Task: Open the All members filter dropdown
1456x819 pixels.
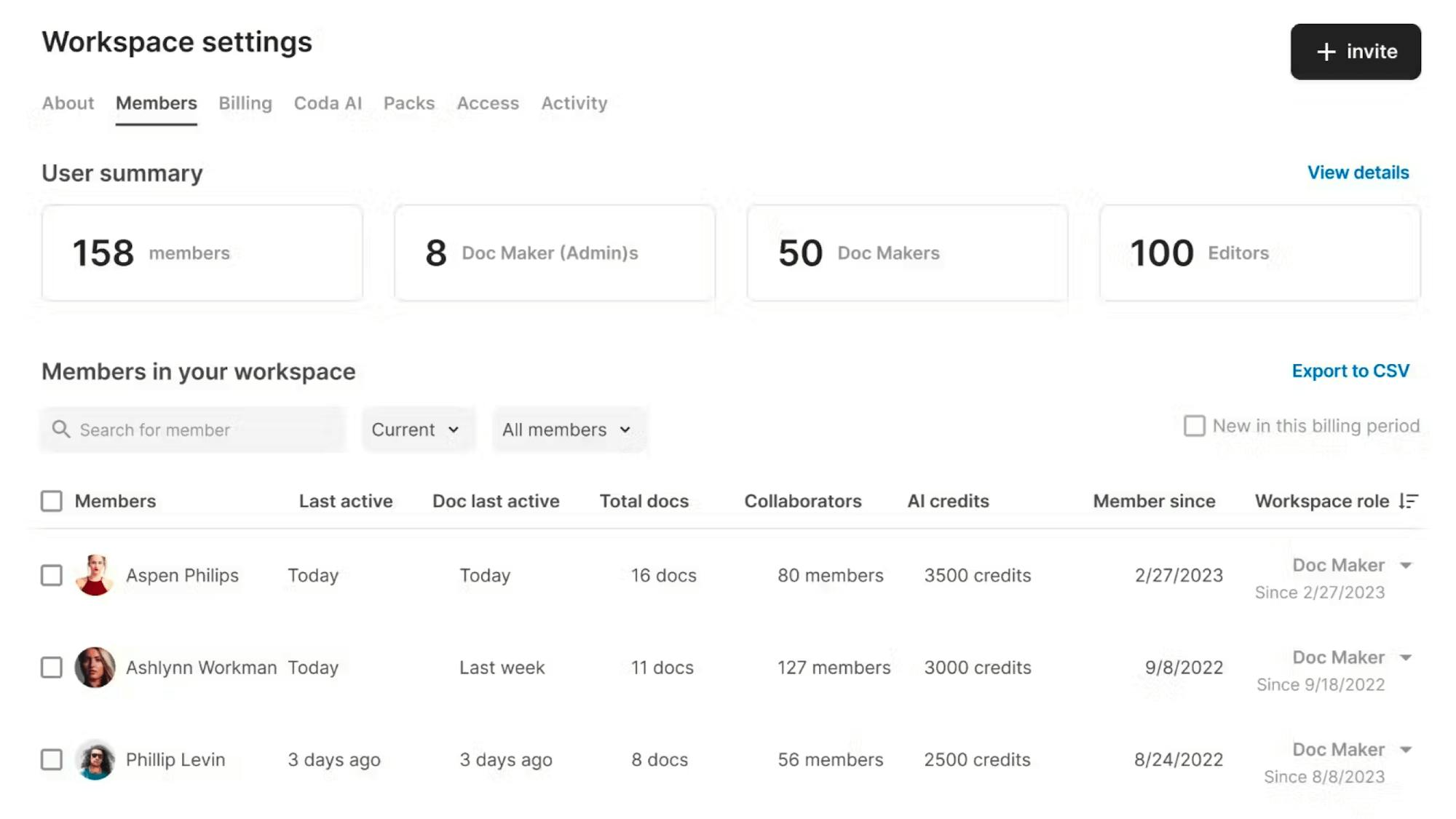Action: 566,430
